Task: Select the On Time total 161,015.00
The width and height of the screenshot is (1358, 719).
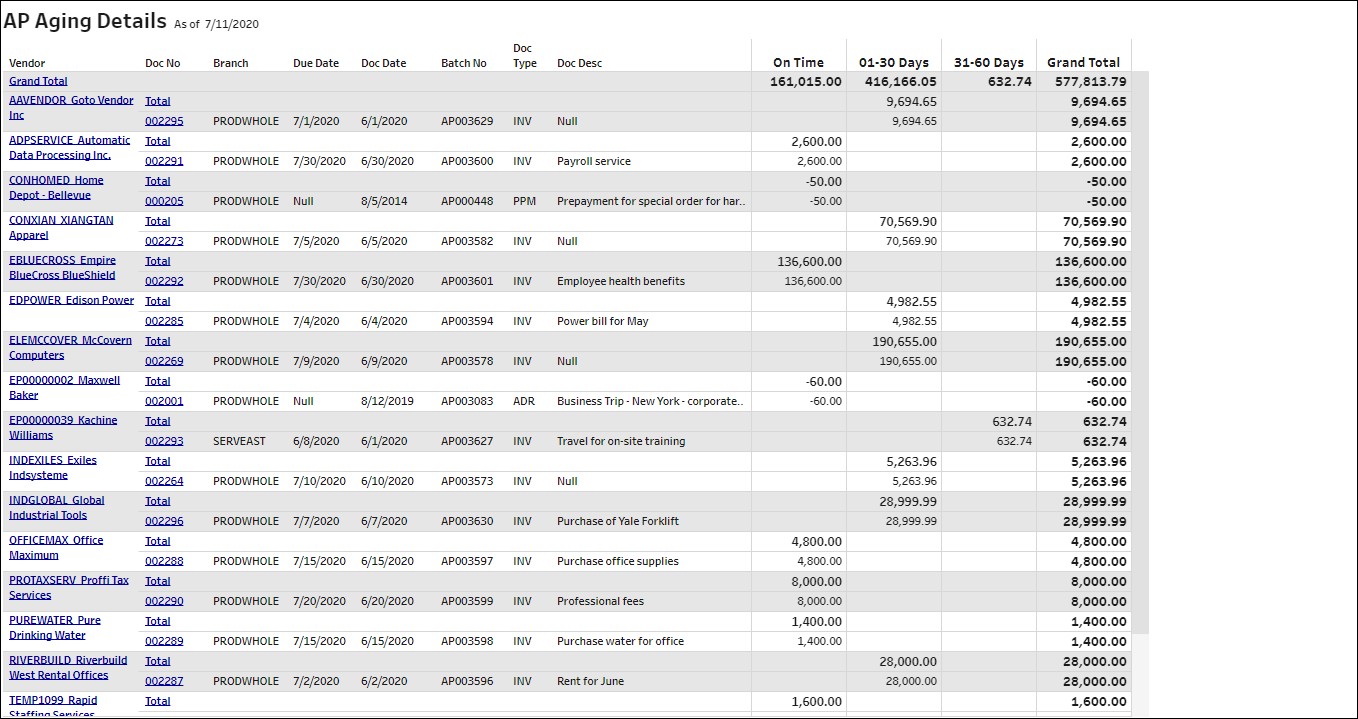Action: (x=806, y=82)
